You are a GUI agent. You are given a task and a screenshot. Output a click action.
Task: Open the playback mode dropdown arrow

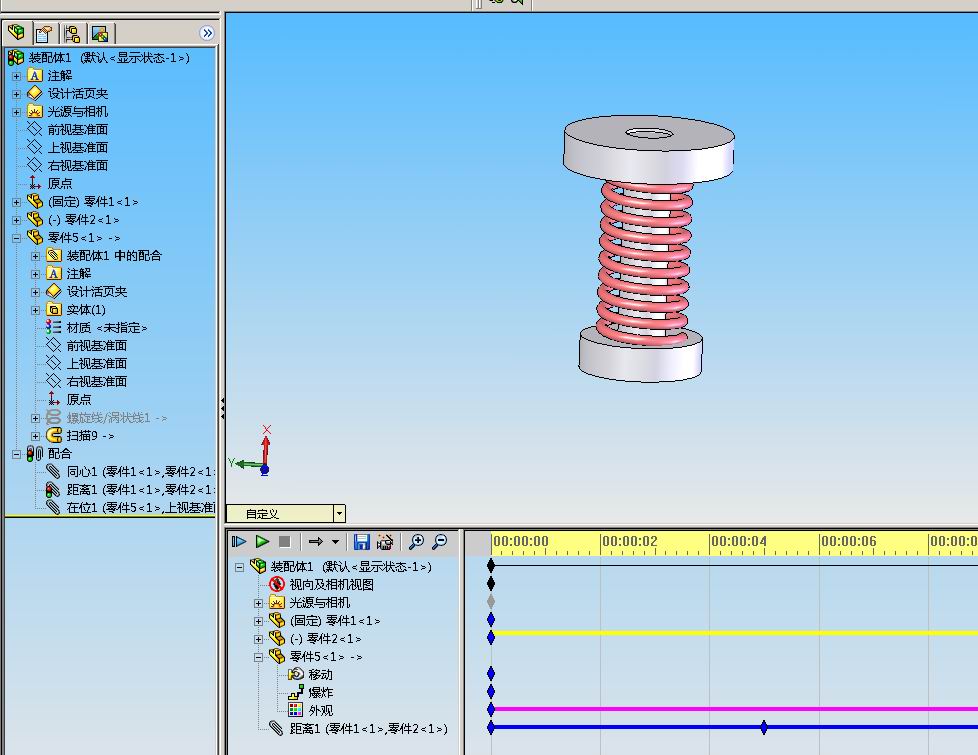tap(335, 542)
